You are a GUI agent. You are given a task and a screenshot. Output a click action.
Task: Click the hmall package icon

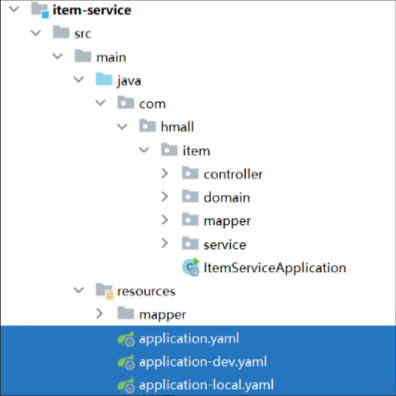click(x=147, y=126)
